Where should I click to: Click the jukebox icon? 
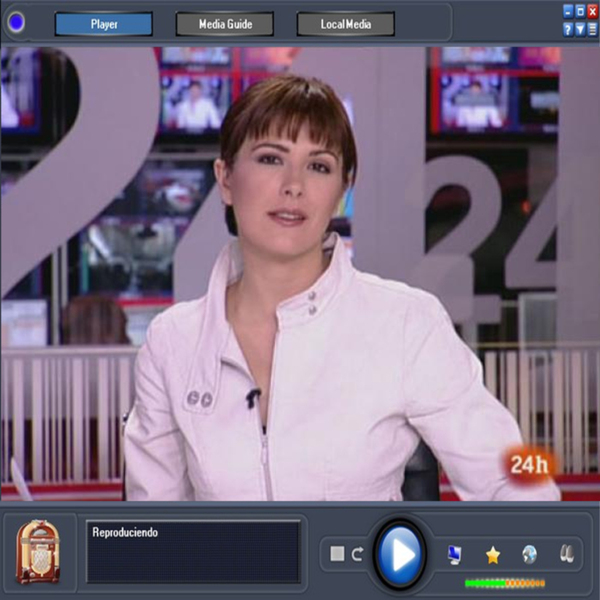pyautogui.click(x=38, y=551)
